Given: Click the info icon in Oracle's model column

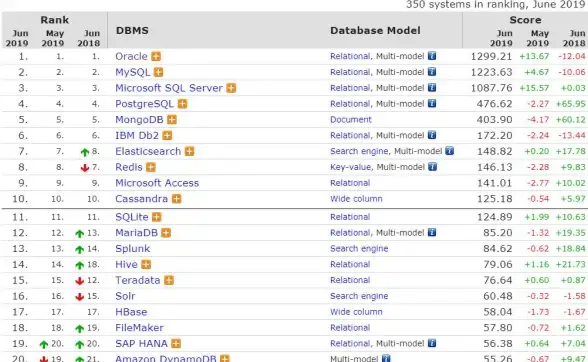Looking at the screenshot, I should click(x=432, y=56).
